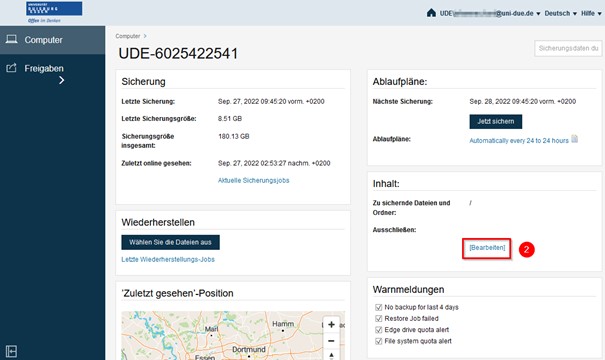The height and width of the screenshot is (360, 605).
Task: Click the home icon in the header
Action: [431, 13]
